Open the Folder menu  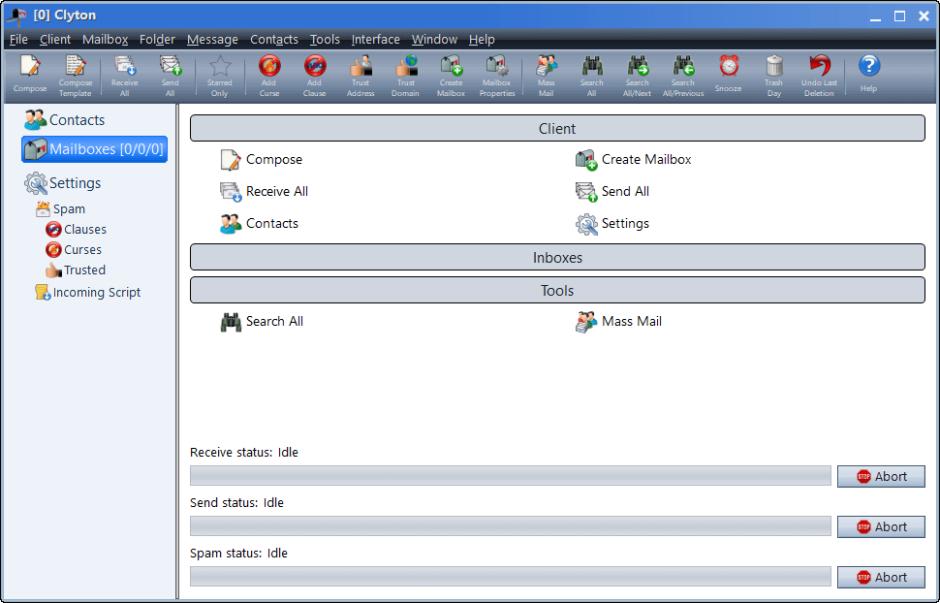point(157,40)
